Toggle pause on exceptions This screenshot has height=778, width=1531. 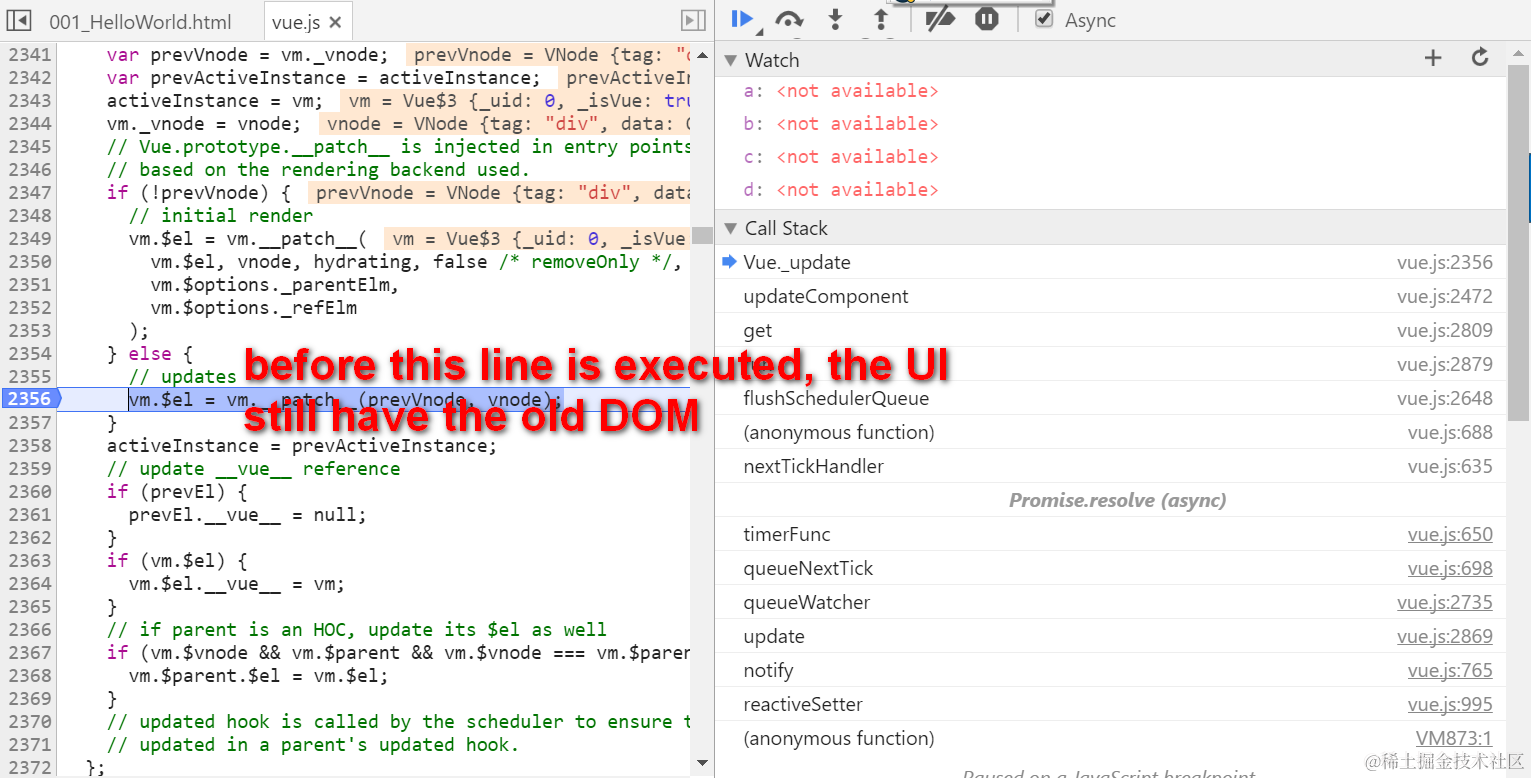(x=987, y=19)
